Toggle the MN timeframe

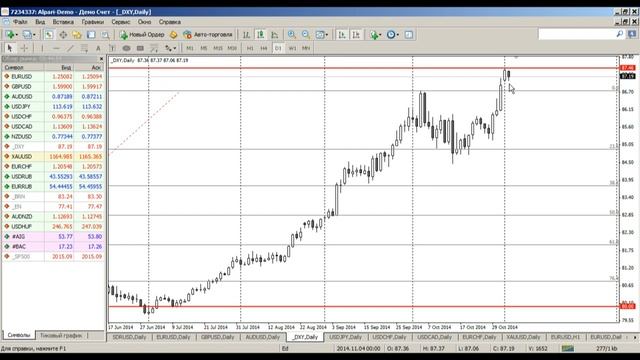306,48
